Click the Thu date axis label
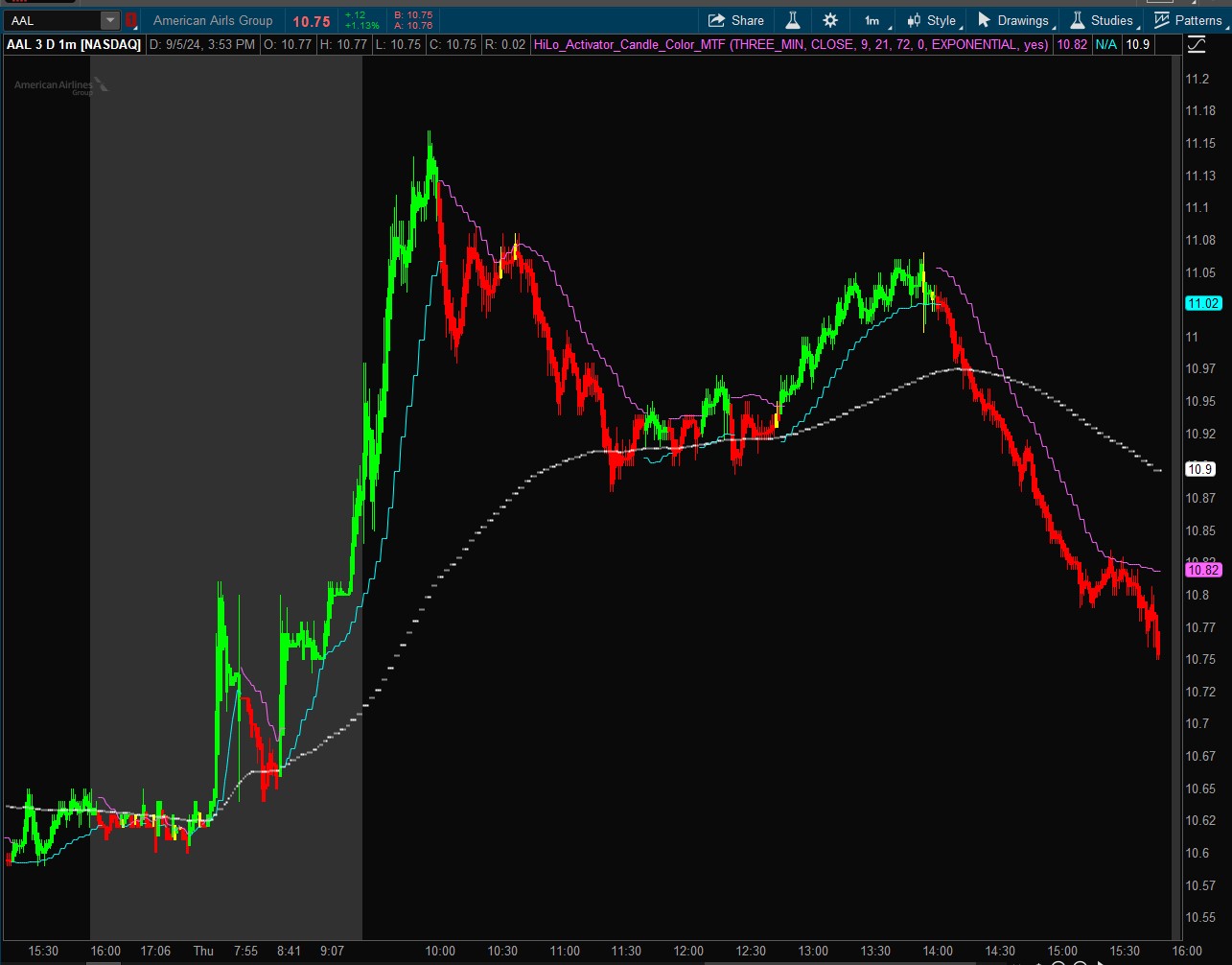This screenshot has width=1232, height=965. pyautogui.click(x=203, y=951)
